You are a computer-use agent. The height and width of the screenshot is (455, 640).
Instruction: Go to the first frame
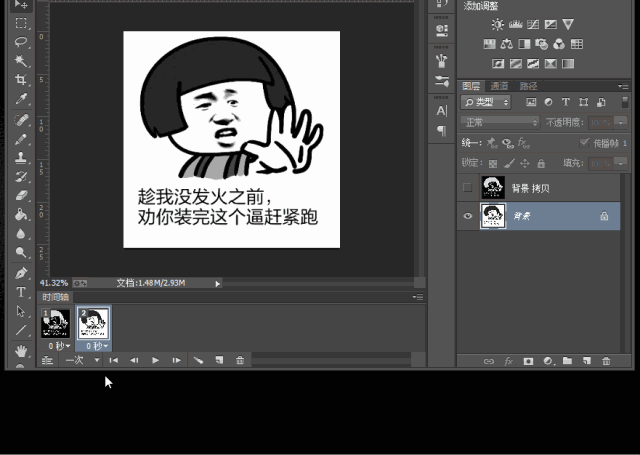[x=114, y=360]
